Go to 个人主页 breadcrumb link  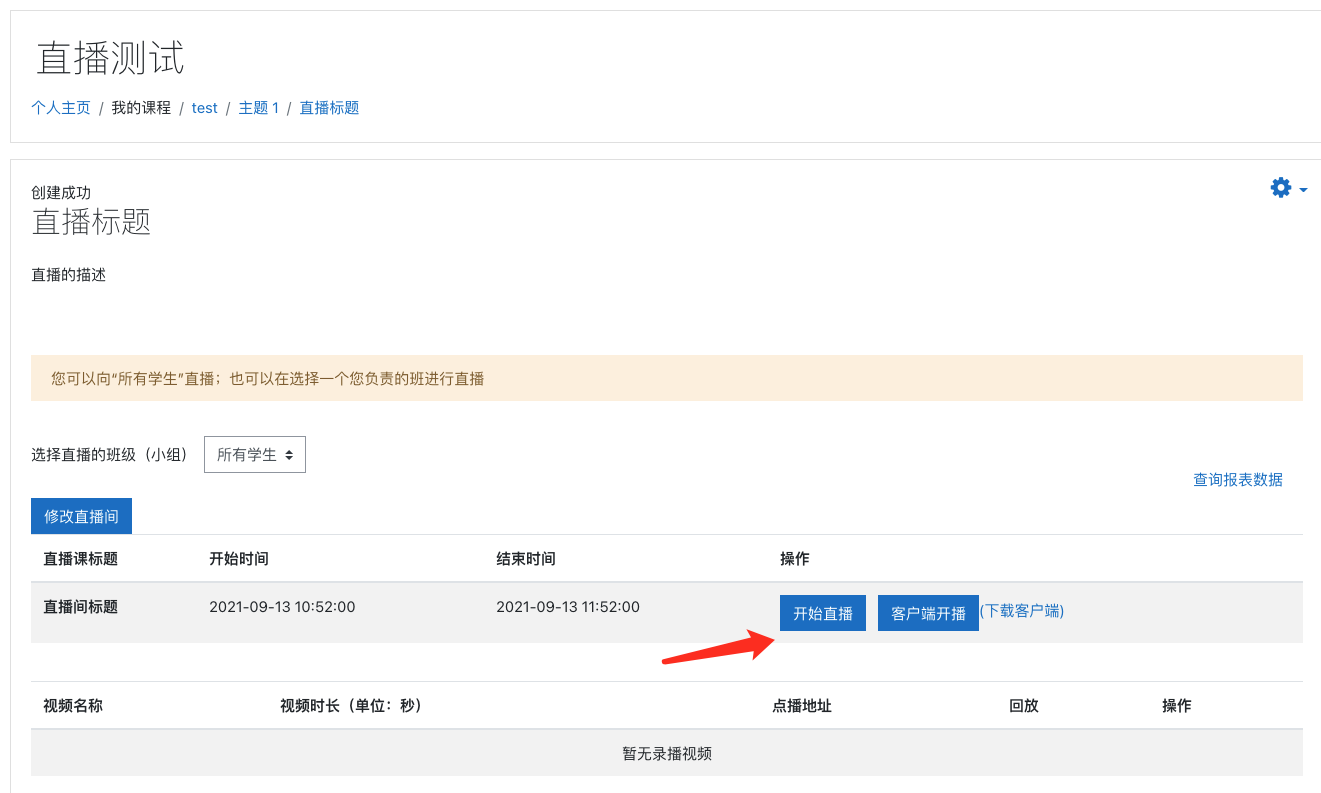click(x=61, y=107)
